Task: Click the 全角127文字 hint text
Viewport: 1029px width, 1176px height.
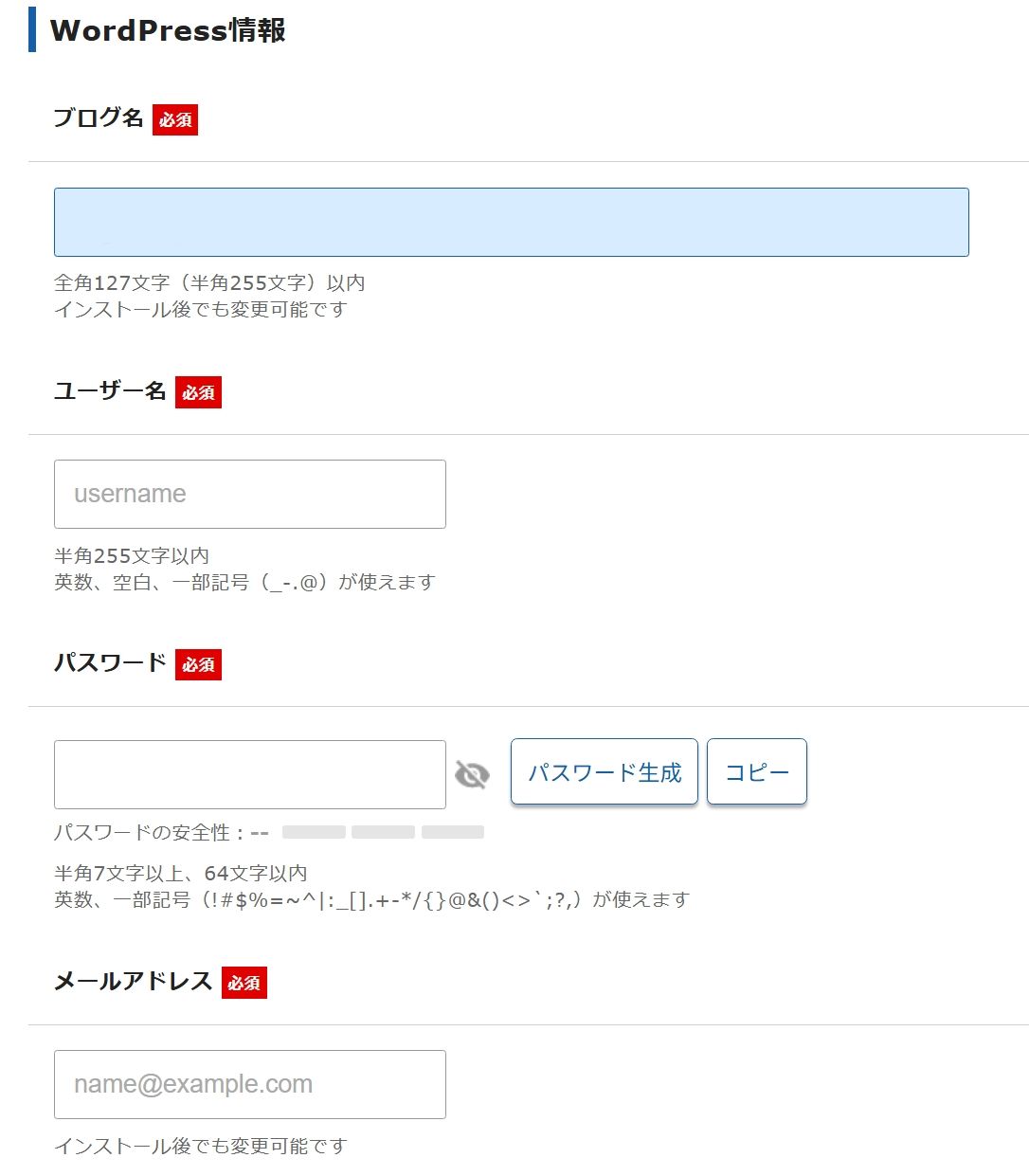Action: (209, 282)
